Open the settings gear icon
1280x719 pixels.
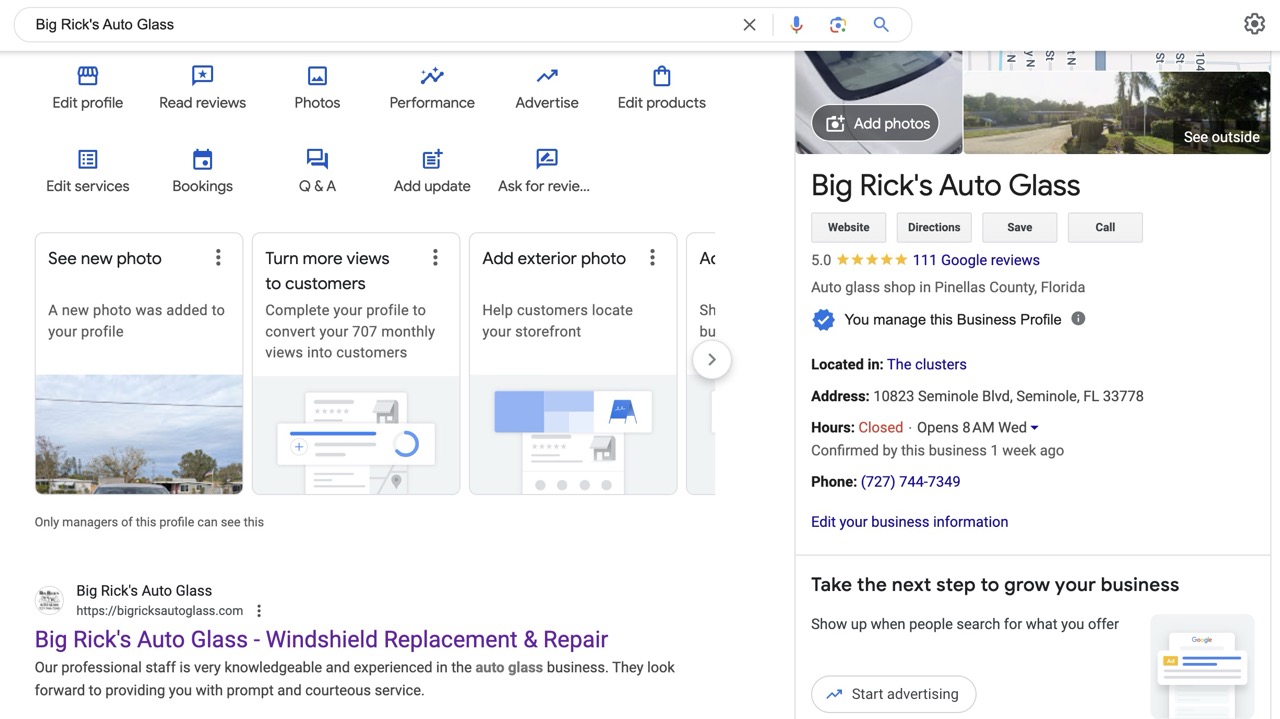point(1254,24)
